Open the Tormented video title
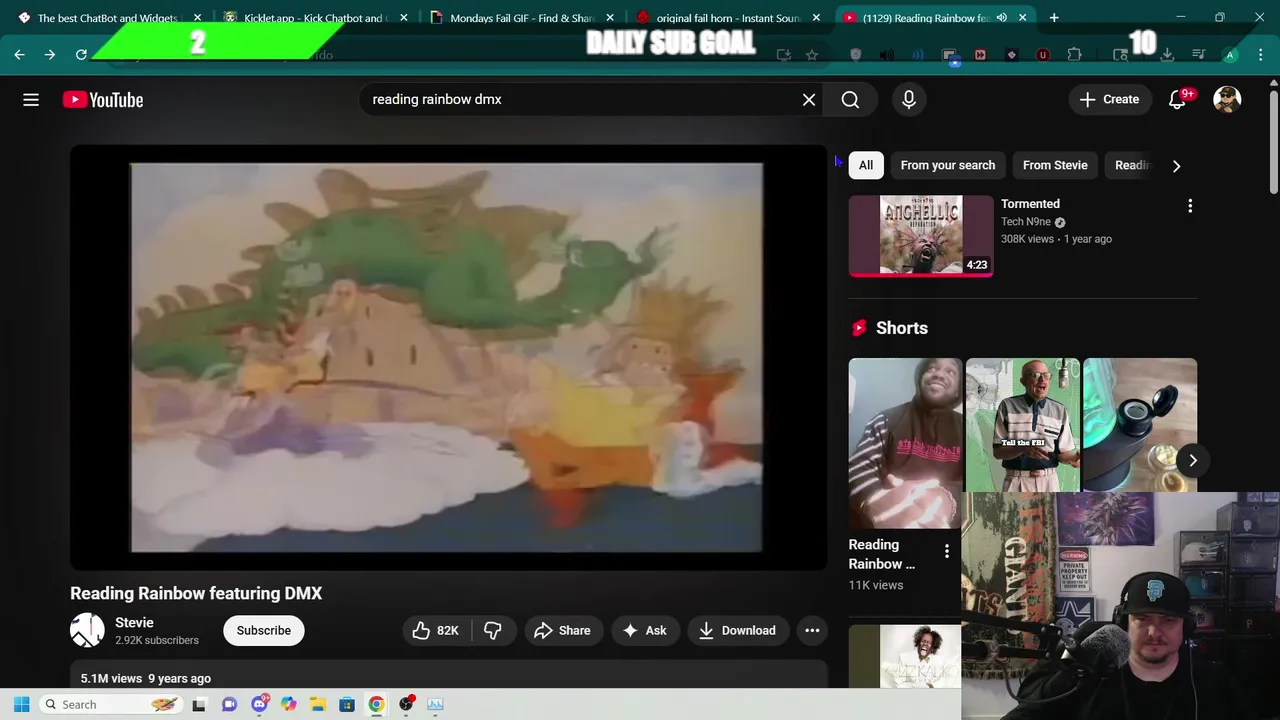 [1030, 203]
